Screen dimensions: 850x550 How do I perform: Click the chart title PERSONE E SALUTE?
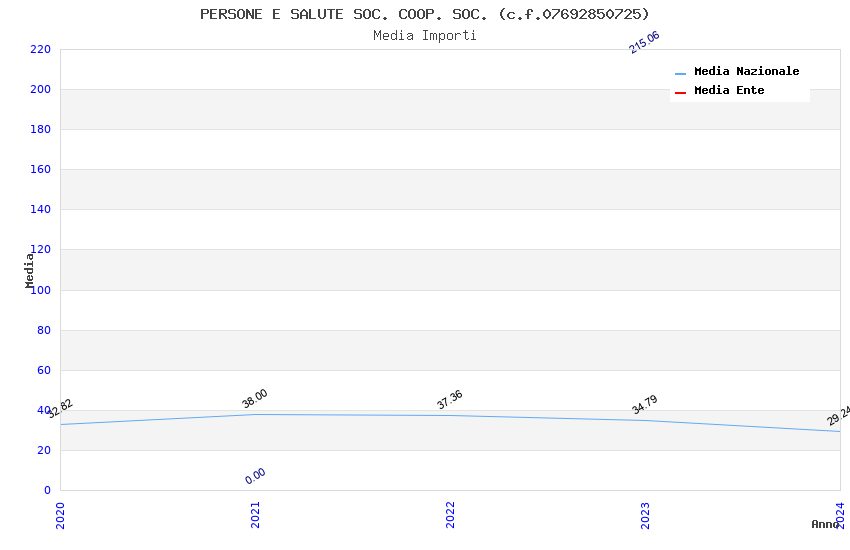tap(424, 14)
